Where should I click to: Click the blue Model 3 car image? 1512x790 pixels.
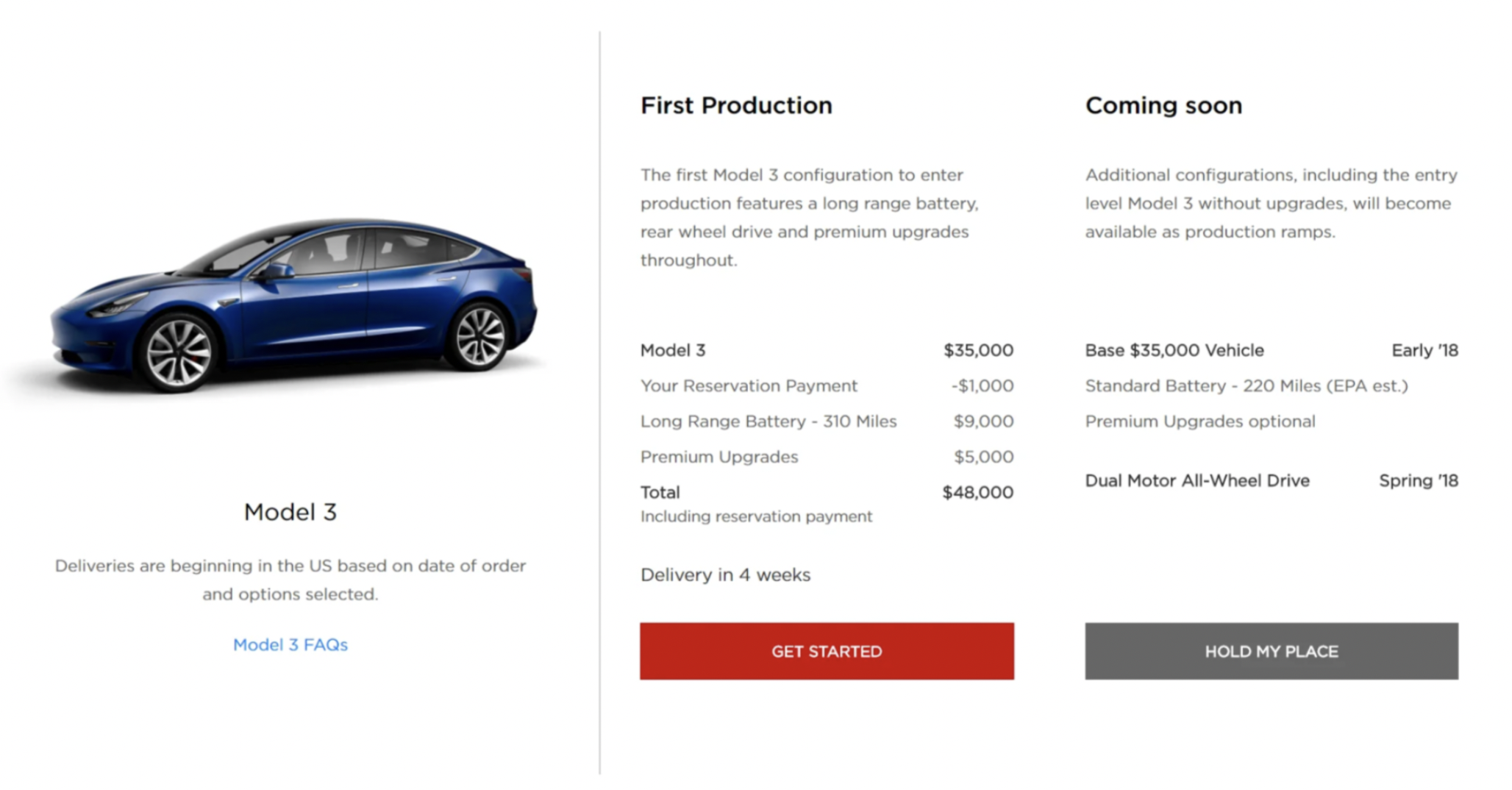click(294, 305)
